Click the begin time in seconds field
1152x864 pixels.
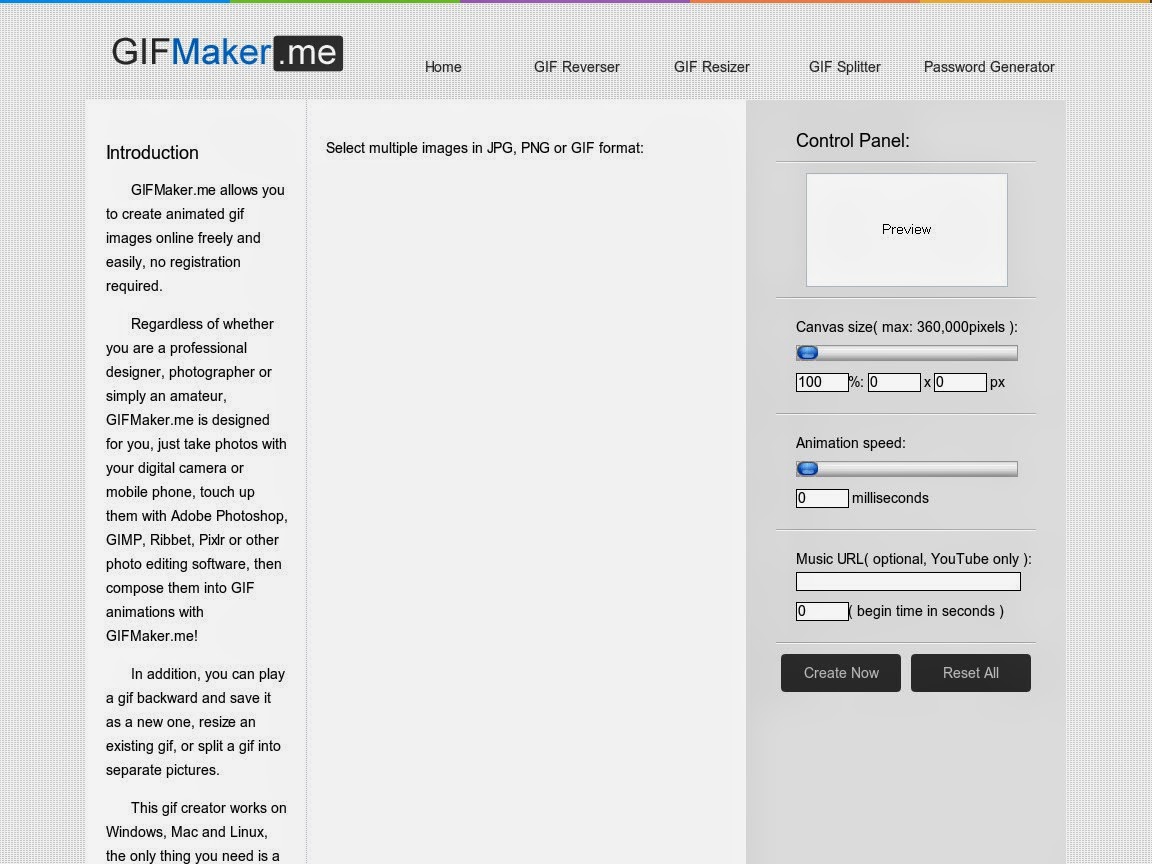[x=822, y=611]
